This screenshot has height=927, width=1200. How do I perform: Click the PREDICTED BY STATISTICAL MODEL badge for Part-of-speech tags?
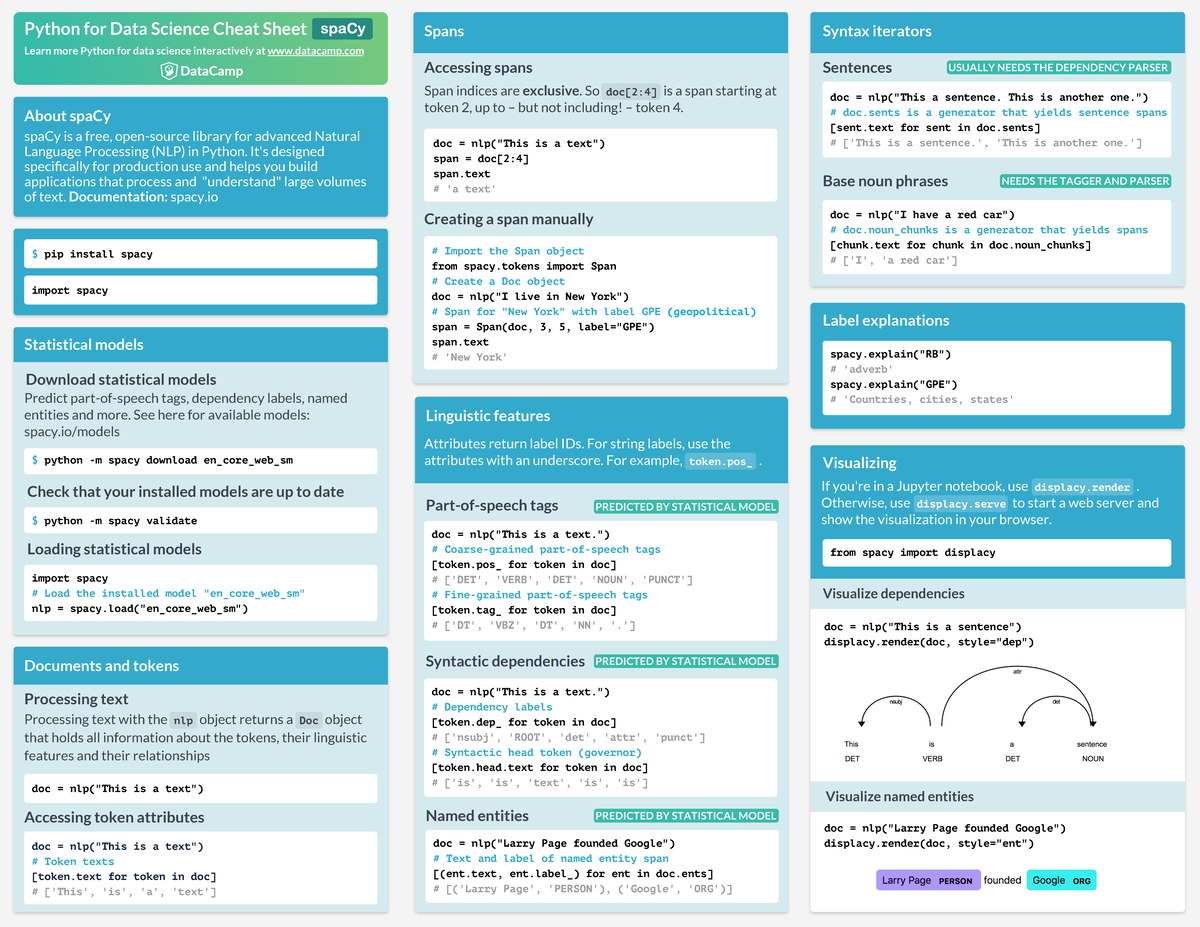[x=685, y=506]
